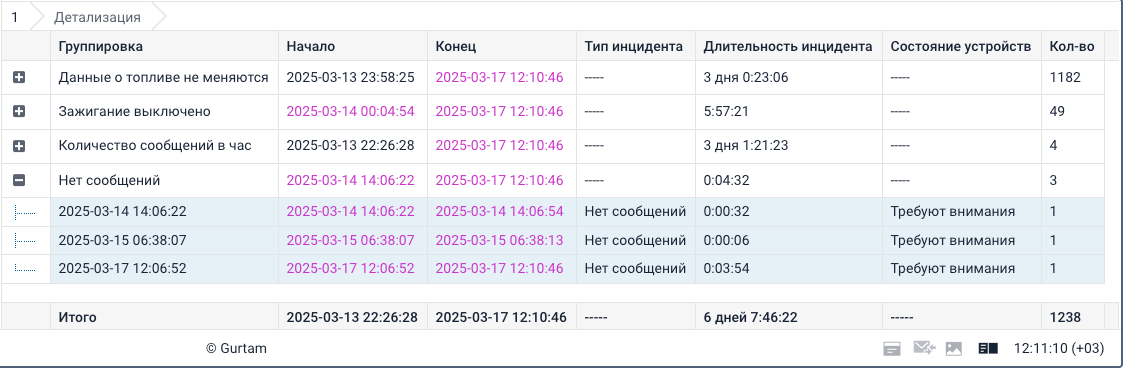Viewport: 1123px width, 368px height.
Task: Collapse the 'Нет сообщений' group
Action: coord(19,180)
